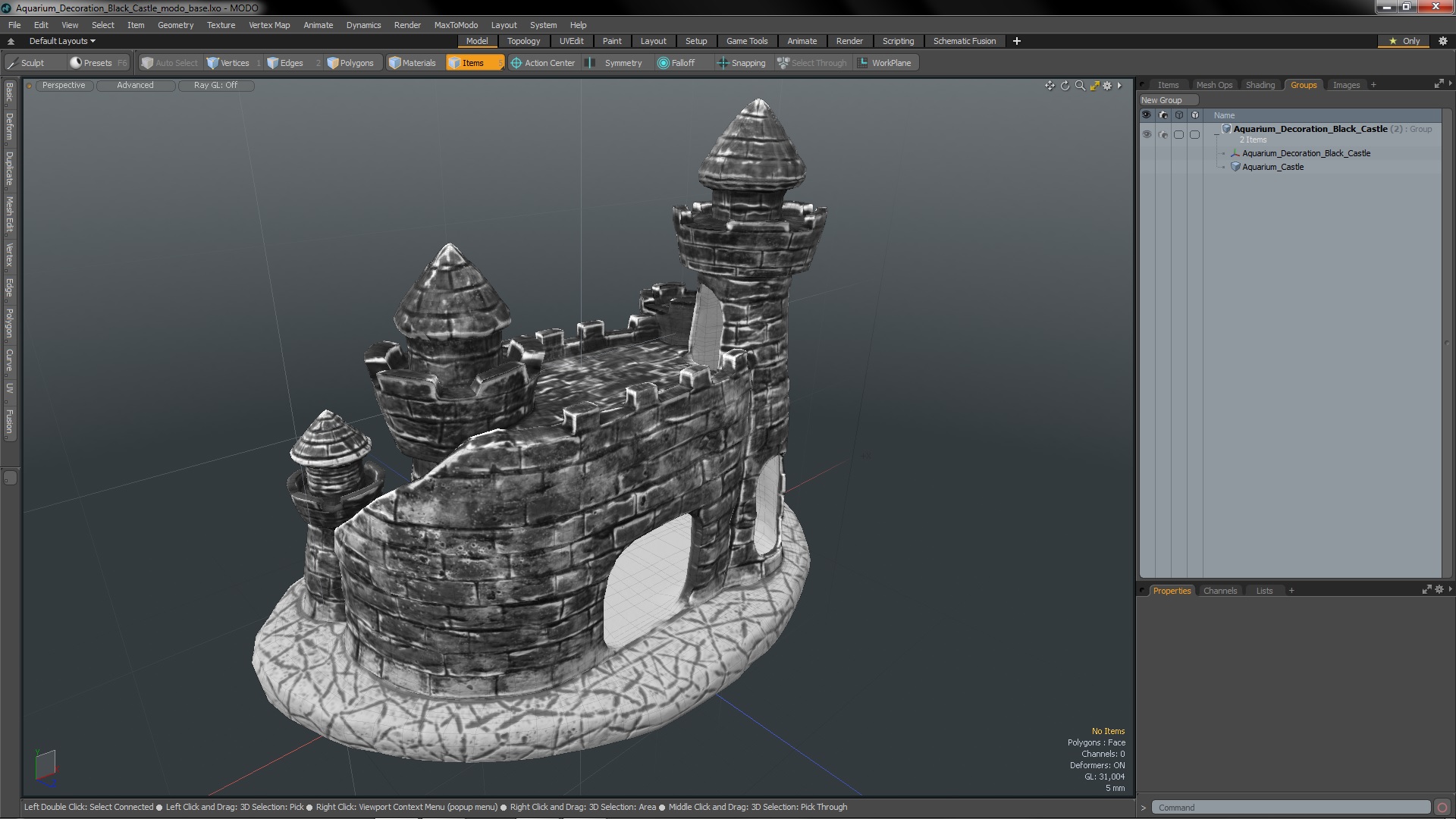Click into the Command input field
The height and width of the screenshot is (819, 1456).
point(1289,808)
